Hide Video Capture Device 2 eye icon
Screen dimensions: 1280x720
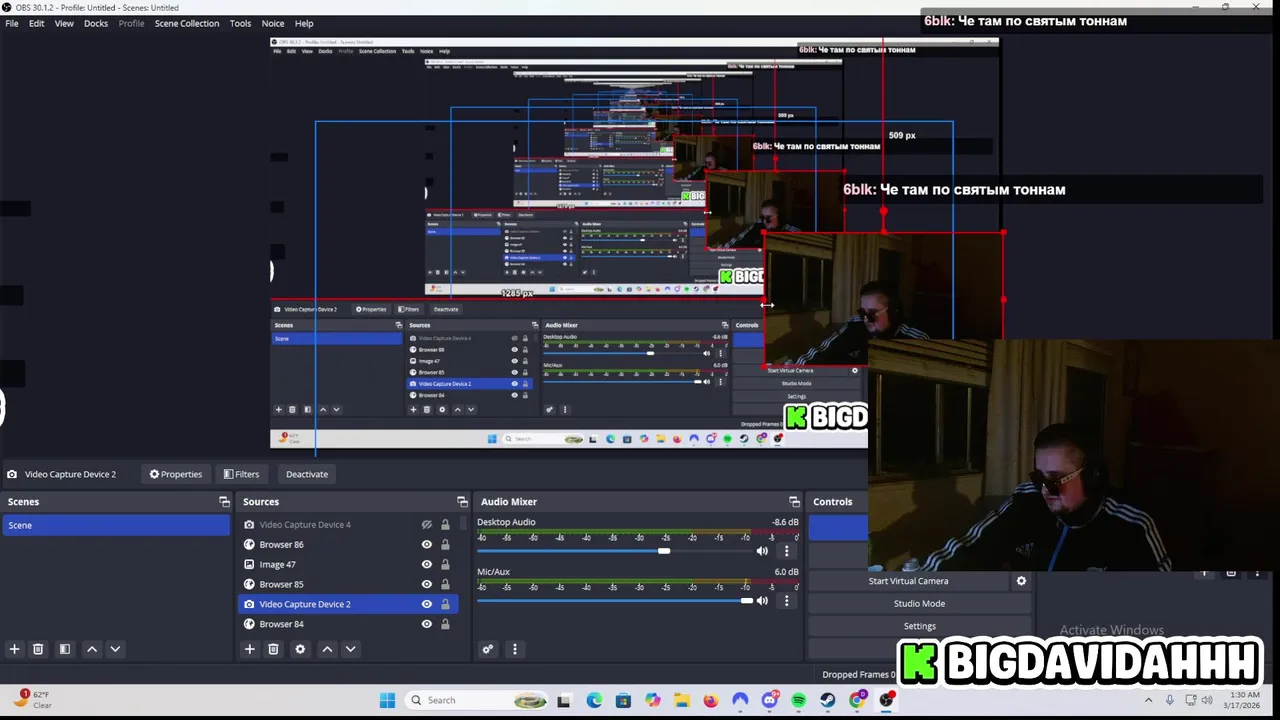pos(427,604)
